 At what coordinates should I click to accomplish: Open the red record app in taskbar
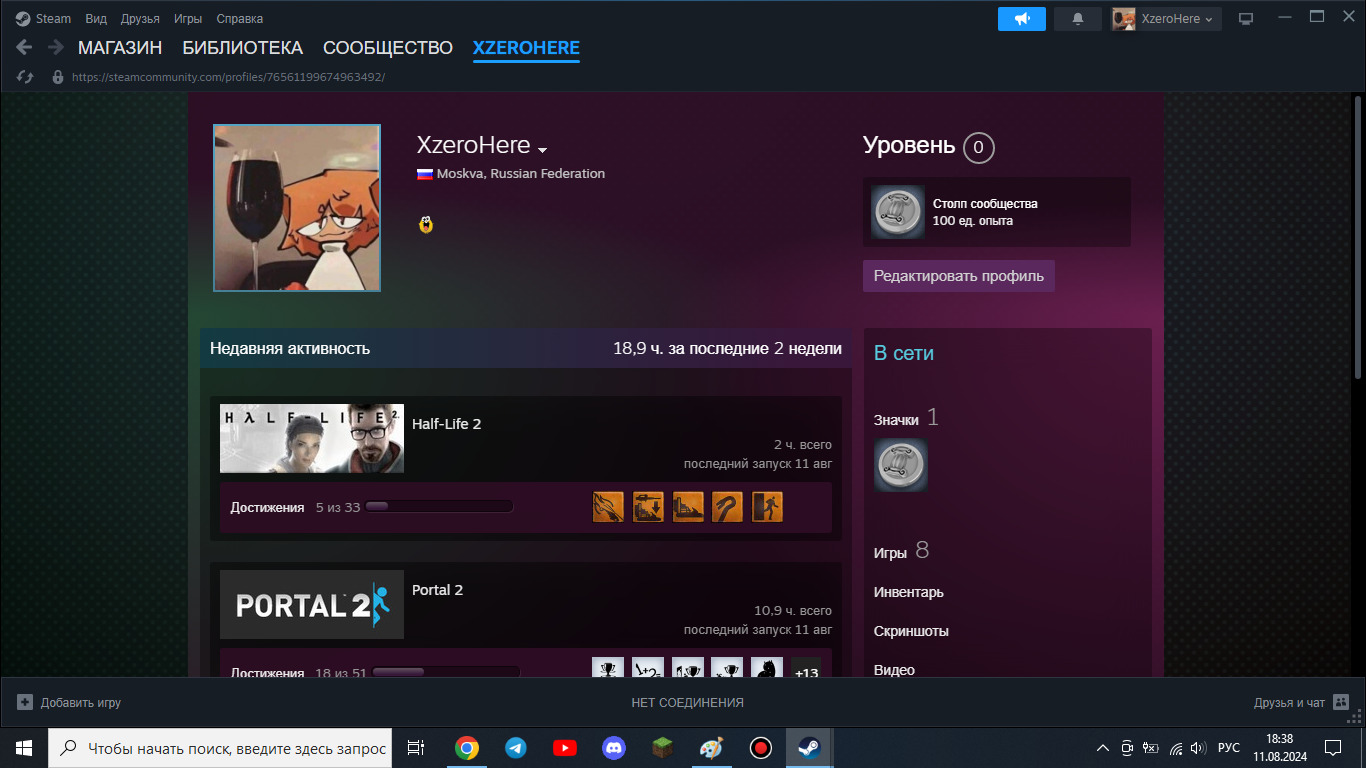click(x=761, y=748)
